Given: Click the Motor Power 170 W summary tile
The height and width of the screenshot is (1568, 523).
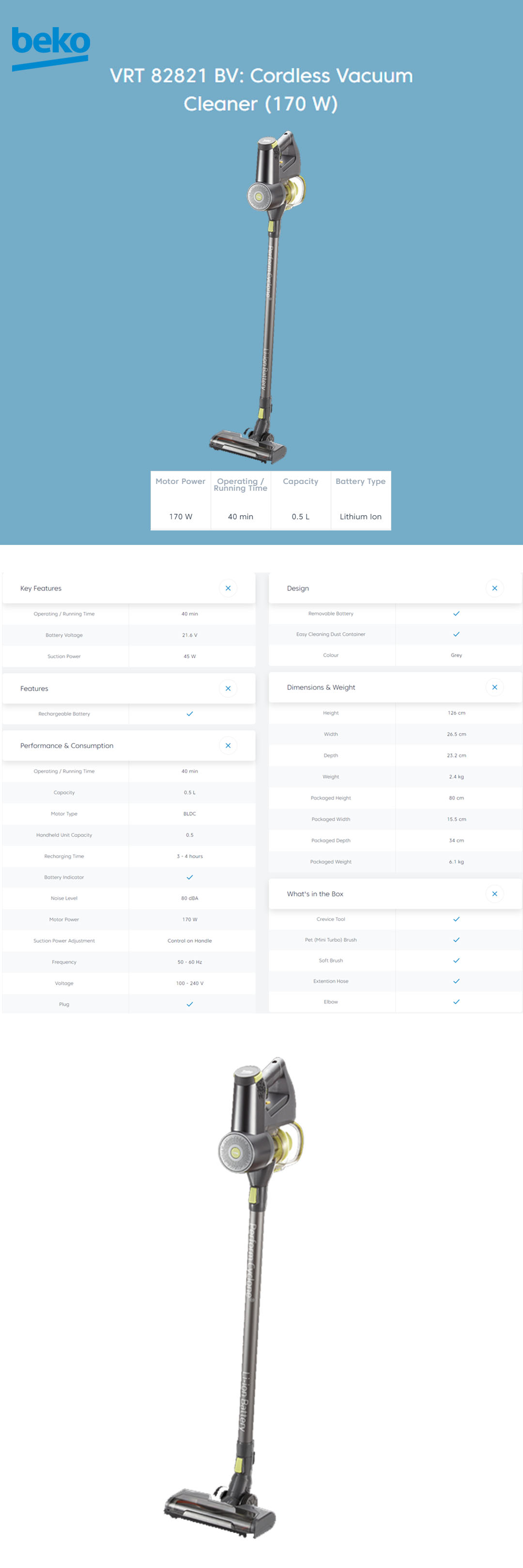Looking at the screenshot, I should coord(180,500).
